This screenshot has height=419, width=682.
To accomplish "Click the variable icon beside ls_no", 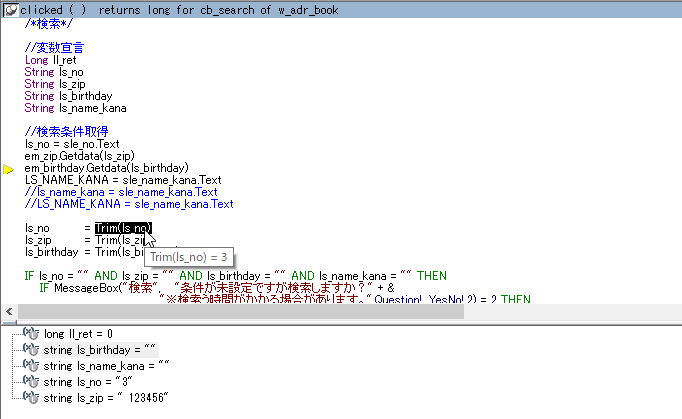I will 31,382.
